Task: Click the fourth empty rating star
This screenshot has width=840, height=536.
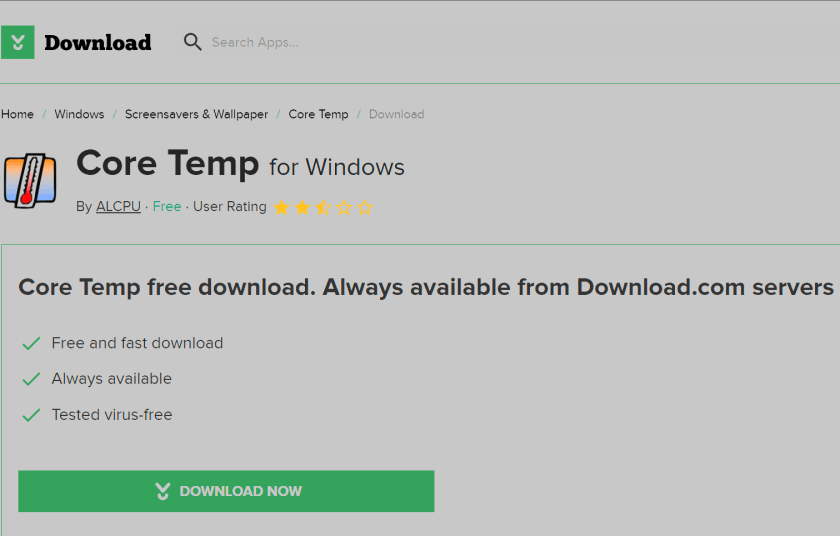Action: (344, 208)
